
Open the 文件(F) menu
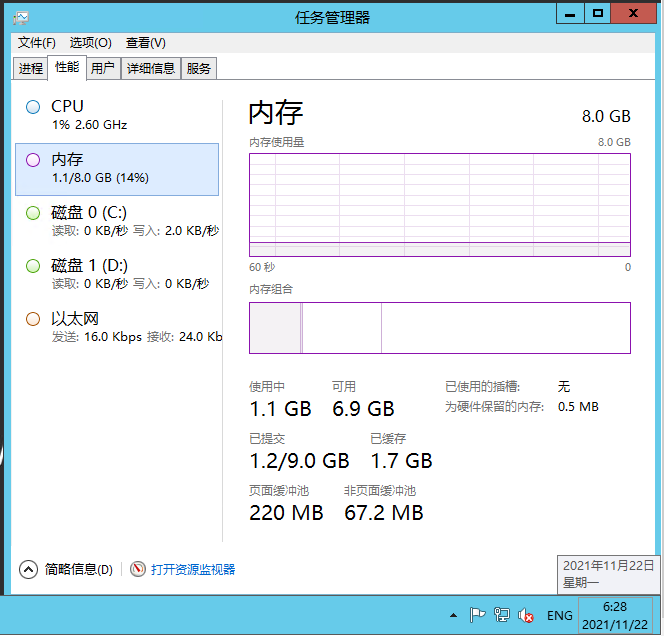click(37, 43)
